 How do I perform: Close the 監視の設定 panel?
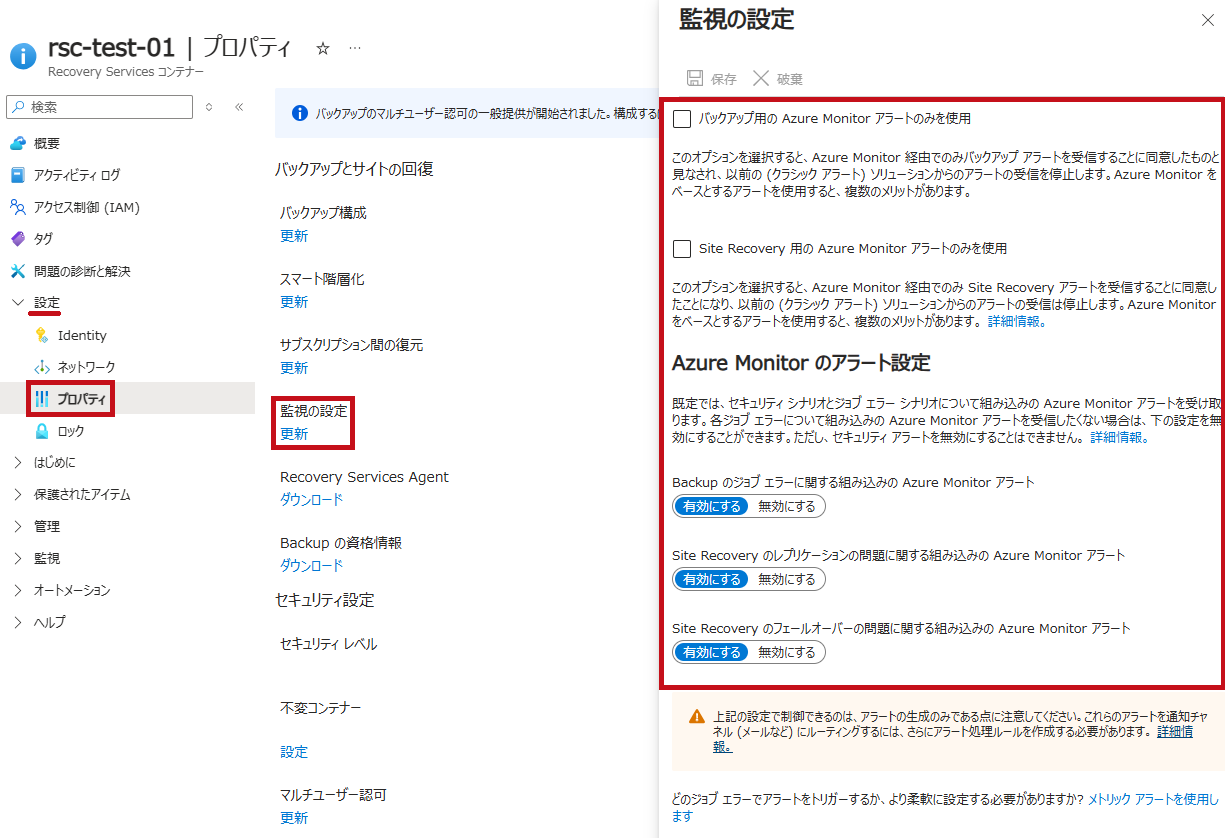pos(1206,19)
